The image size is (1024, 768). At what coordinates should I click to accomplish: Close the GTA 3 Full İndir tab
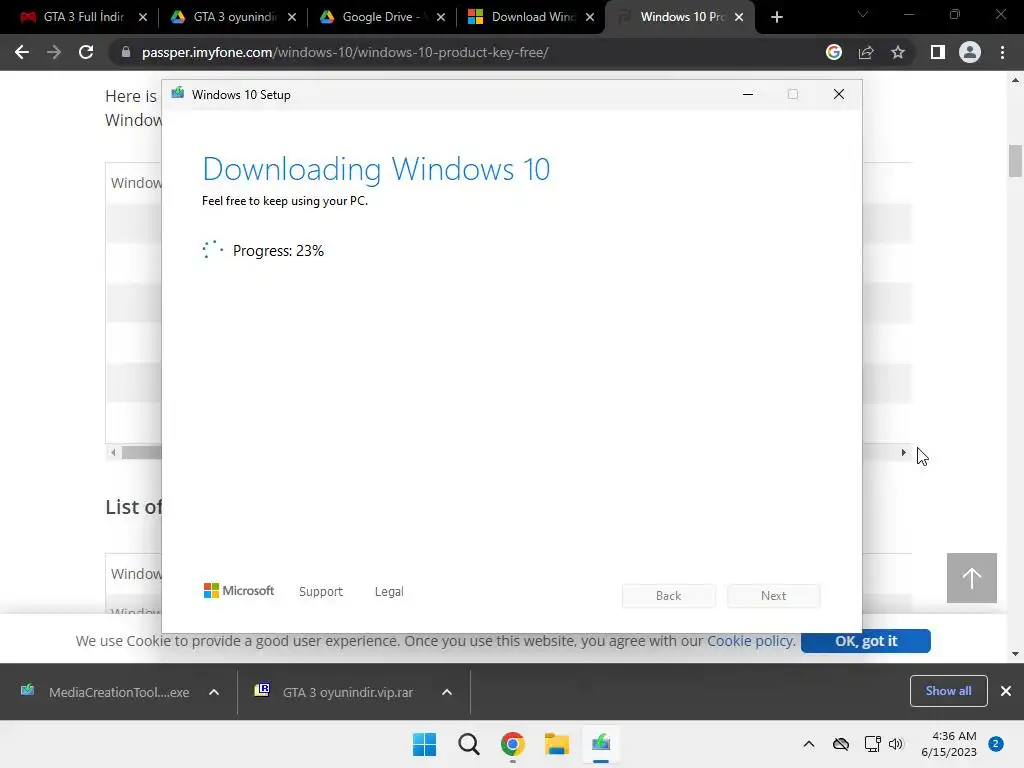pyautogui.click(x=143, y=17)
